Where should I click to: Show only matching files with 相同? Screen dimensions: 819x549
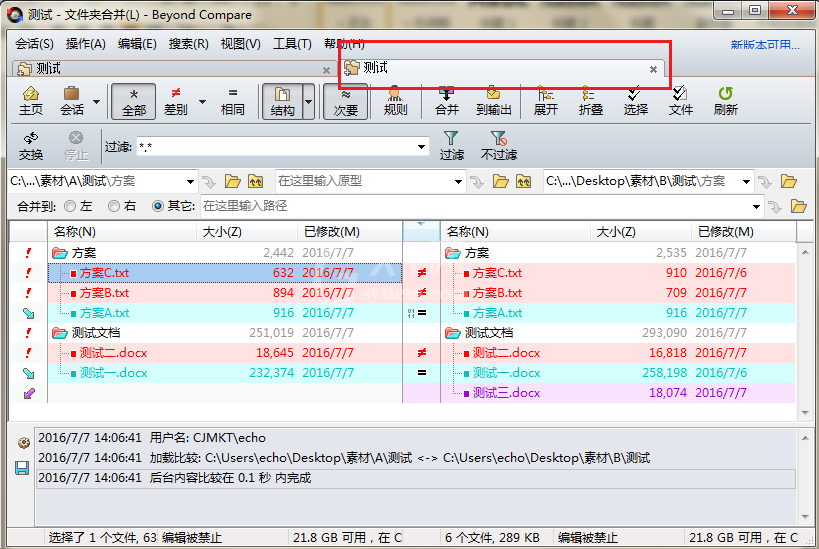pos(232,101)
